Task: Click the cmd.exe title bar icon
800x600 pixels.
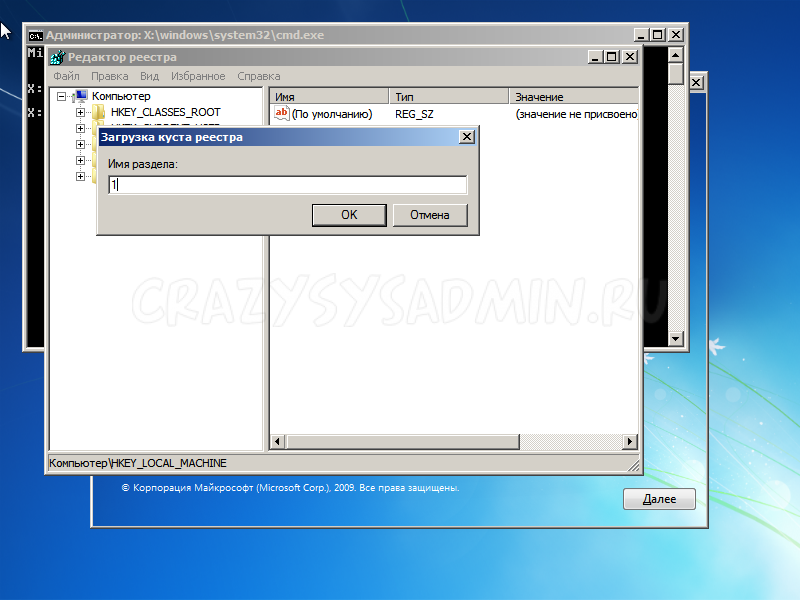Action: point(34,35)
